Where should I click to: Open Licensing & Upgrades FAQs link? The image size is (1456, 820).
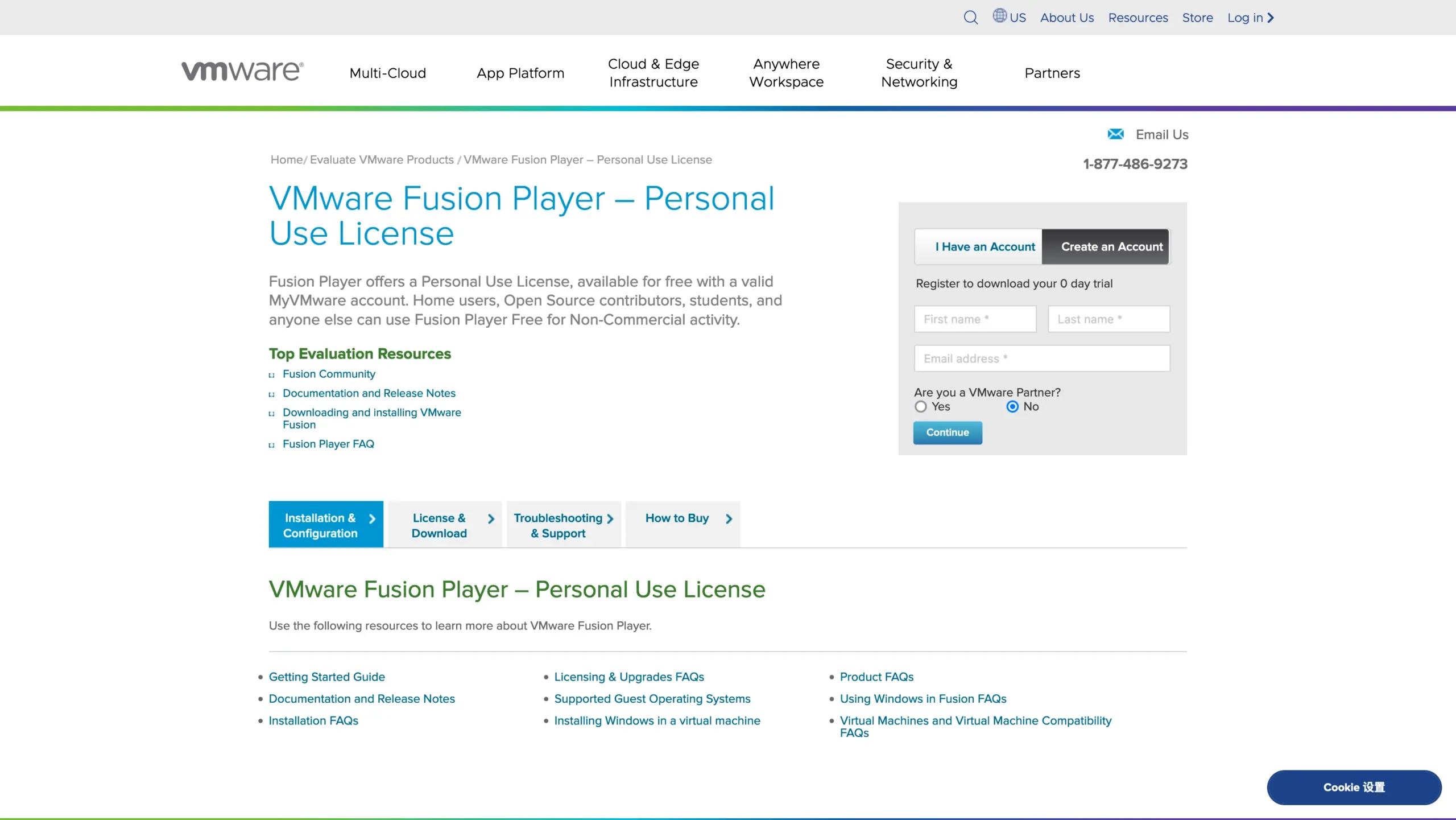click(x=629, y=677)
